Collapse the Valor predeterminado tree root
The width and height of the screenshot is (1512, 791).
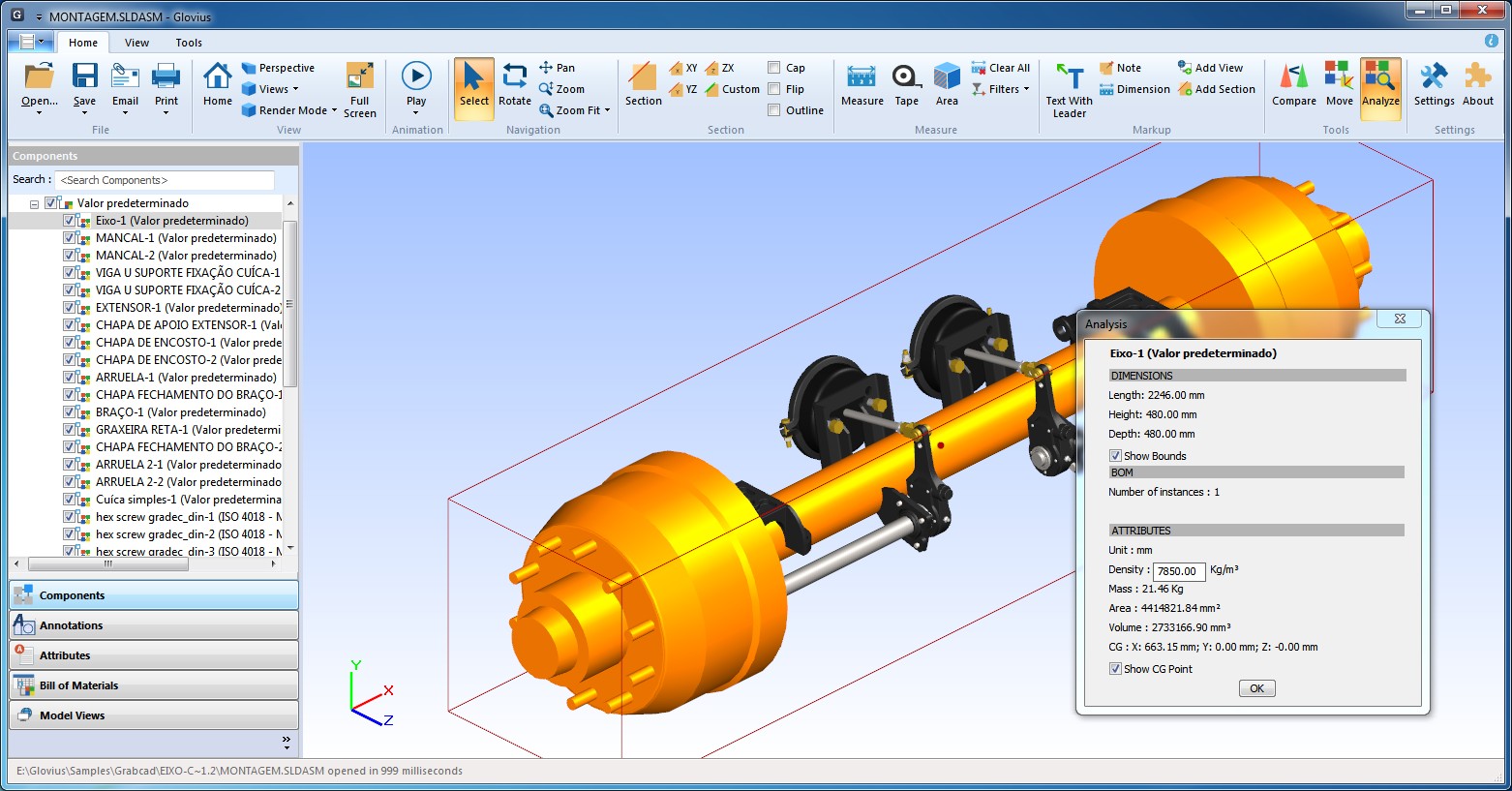pos(35,204)
